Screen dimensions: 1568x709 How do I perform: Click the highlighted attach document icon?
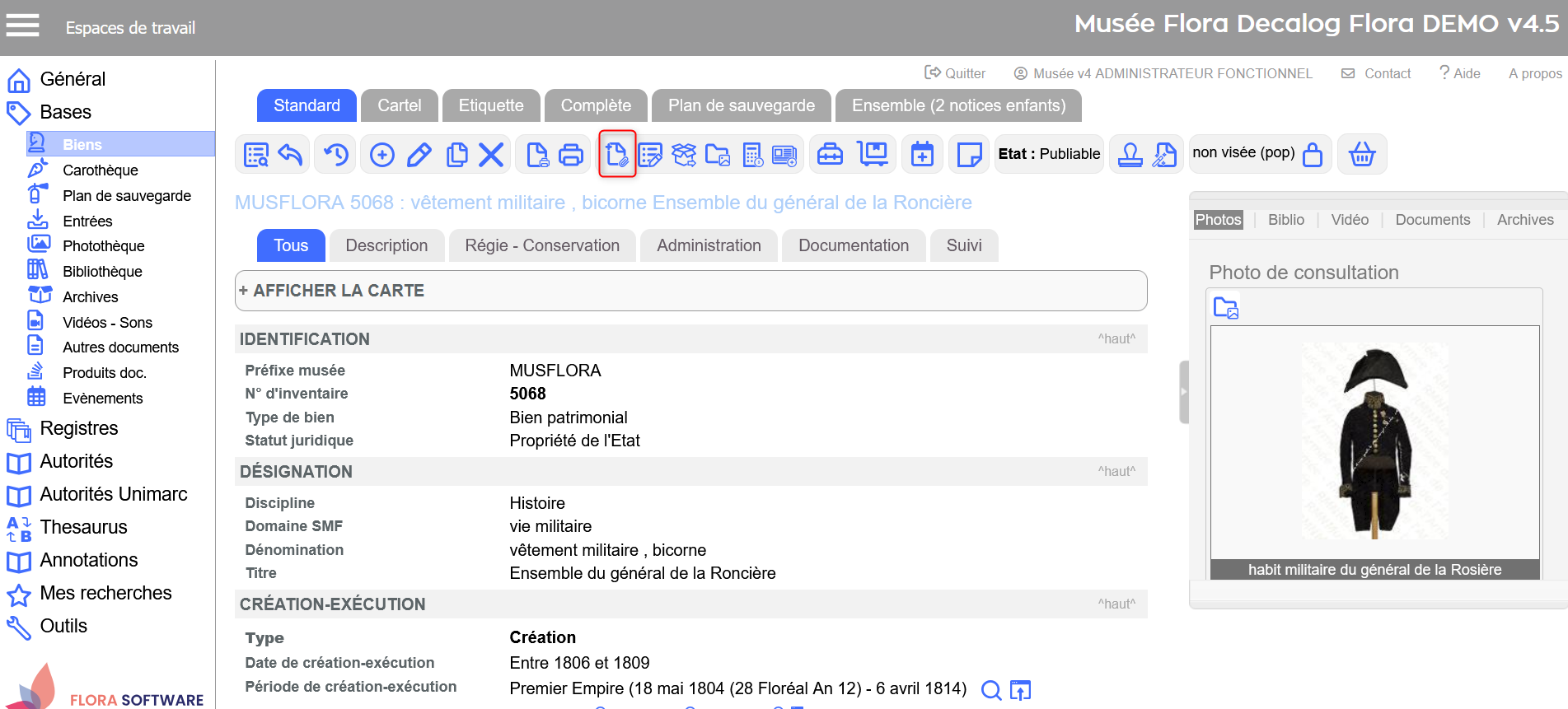tap(617, 155)
